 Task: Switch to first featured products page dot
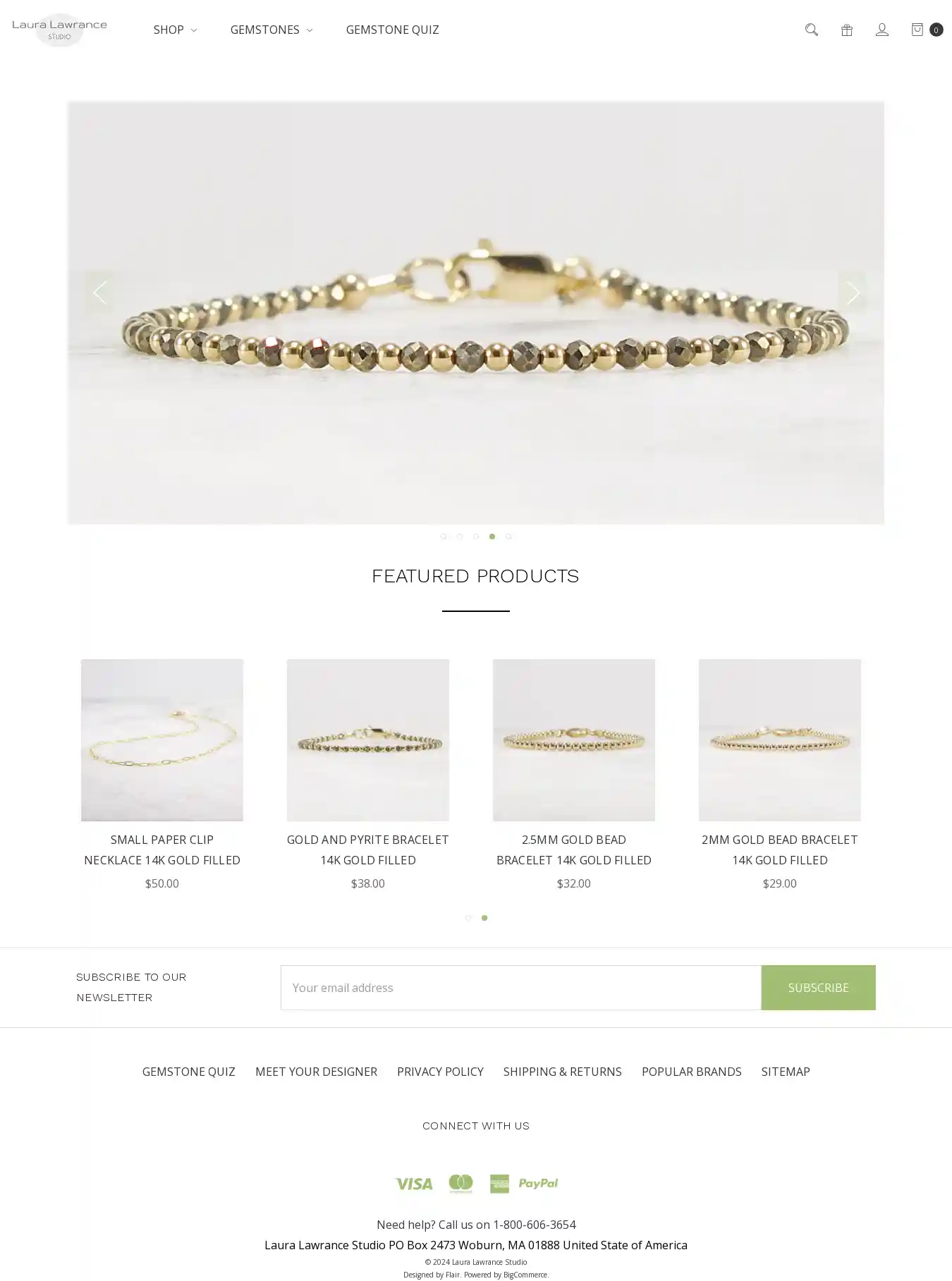click(468, 918)
